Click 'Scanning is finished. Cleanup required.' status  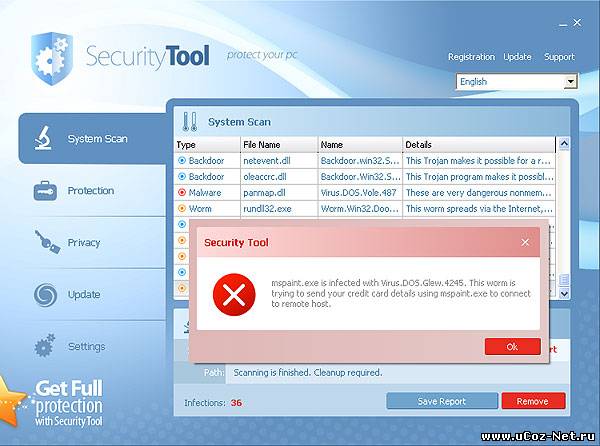[308, 373]
